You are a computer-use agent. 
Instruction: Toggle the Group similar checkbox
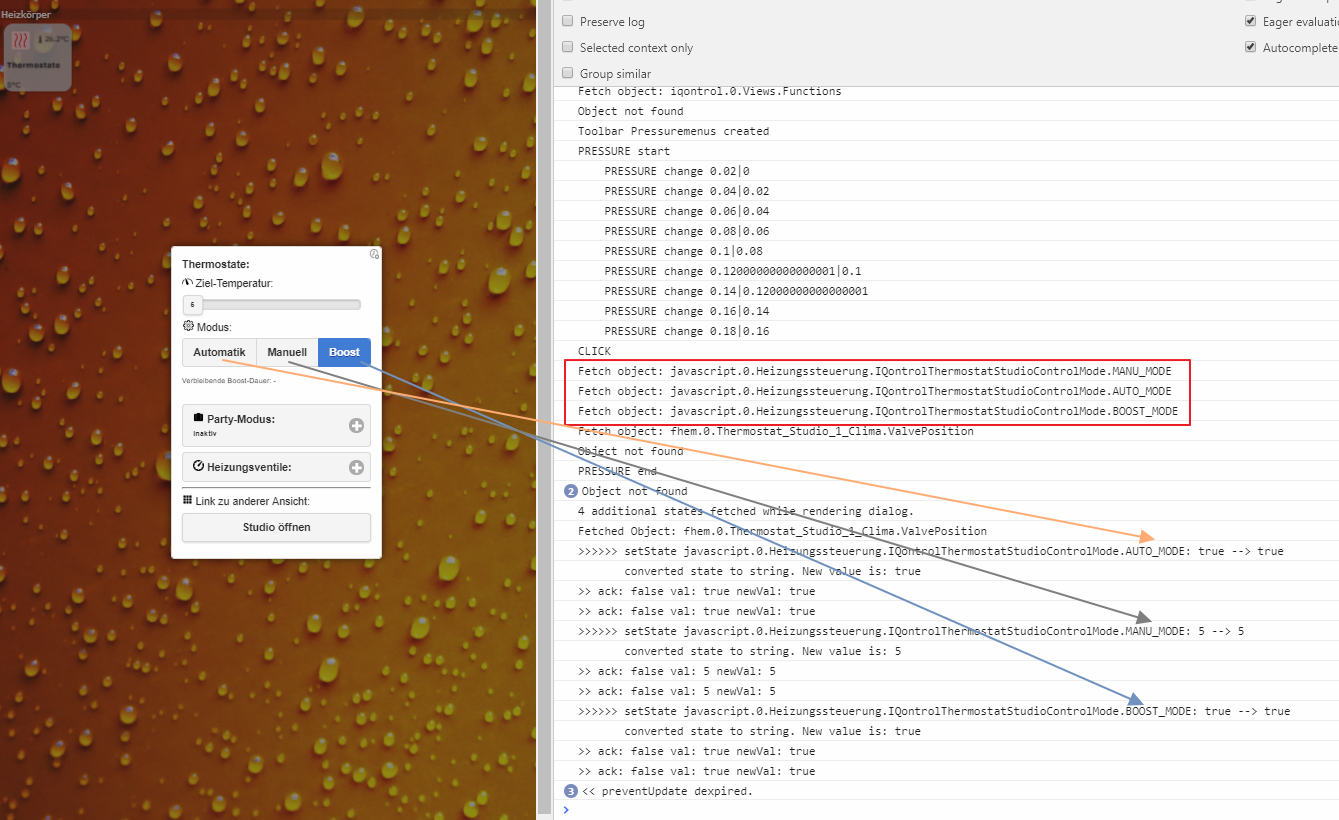568,73
